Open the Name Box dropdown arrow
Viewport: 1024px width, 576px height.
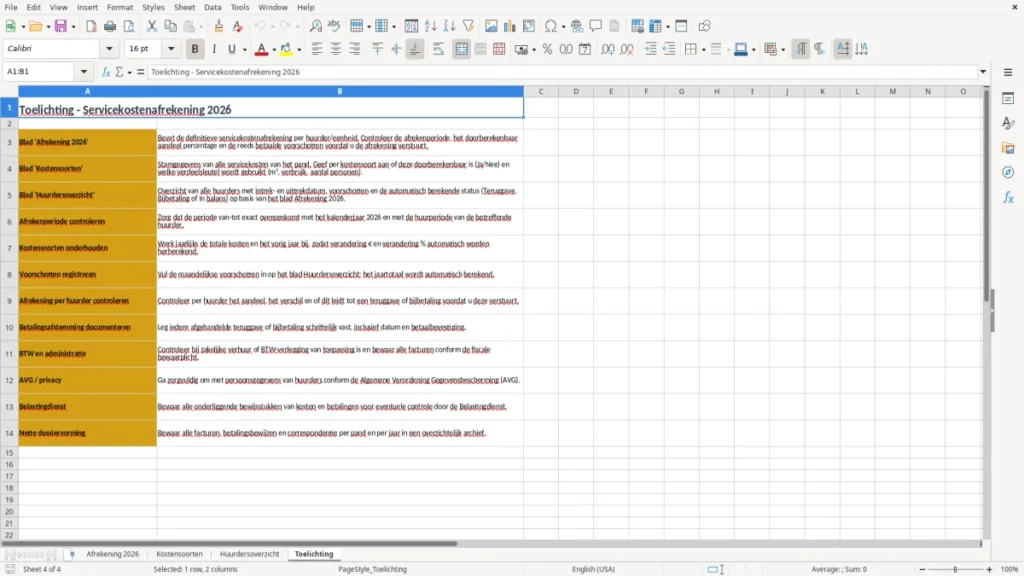tap(84, 72)
